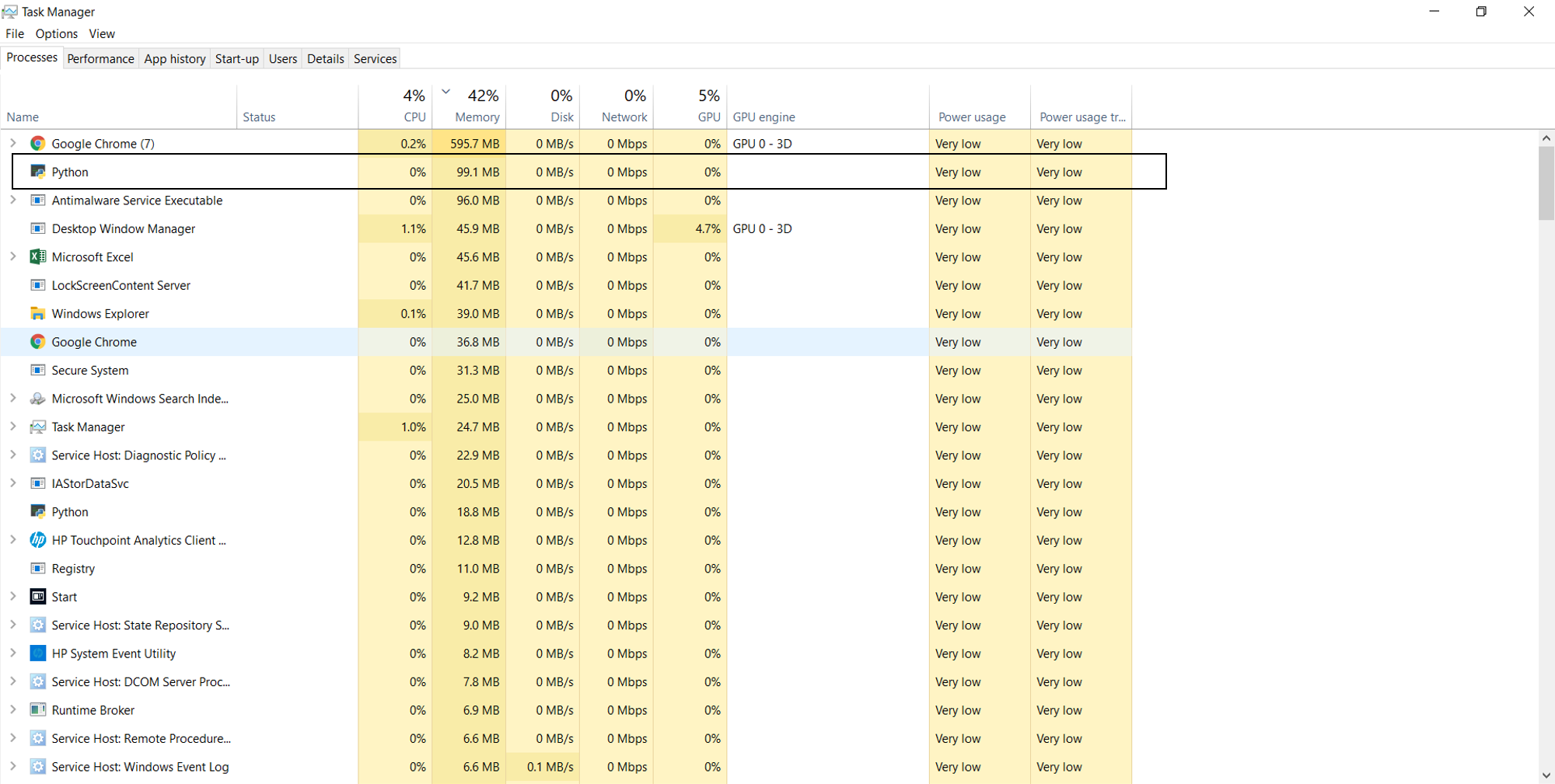Click the Windows Explorer folder icon
The image size is (1555, 784).
click(x=37, y=314)
